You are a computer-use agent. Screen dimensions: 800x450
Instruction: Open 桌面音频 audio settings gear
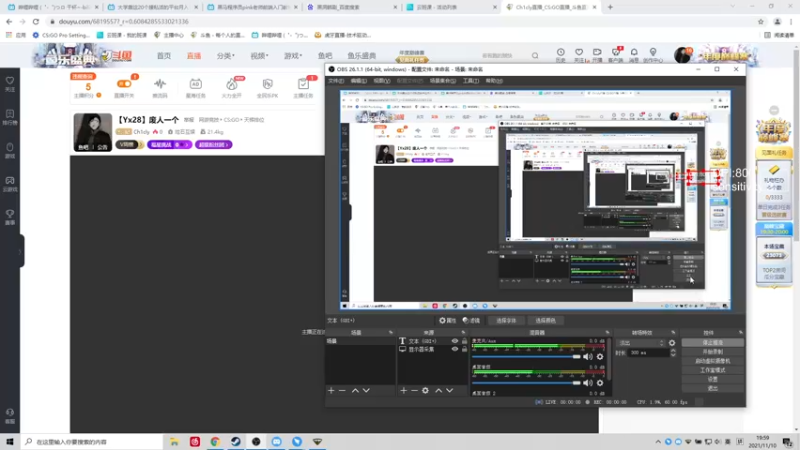click(600, 383)
